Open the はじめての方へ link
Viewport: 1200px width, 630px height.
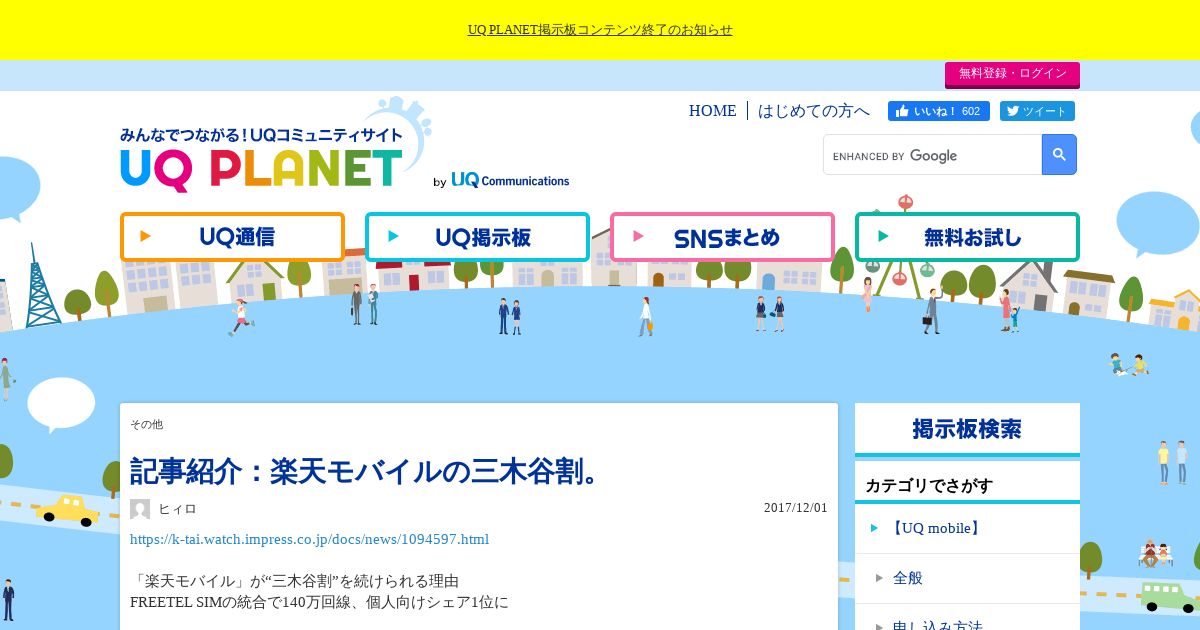point(814,111)
